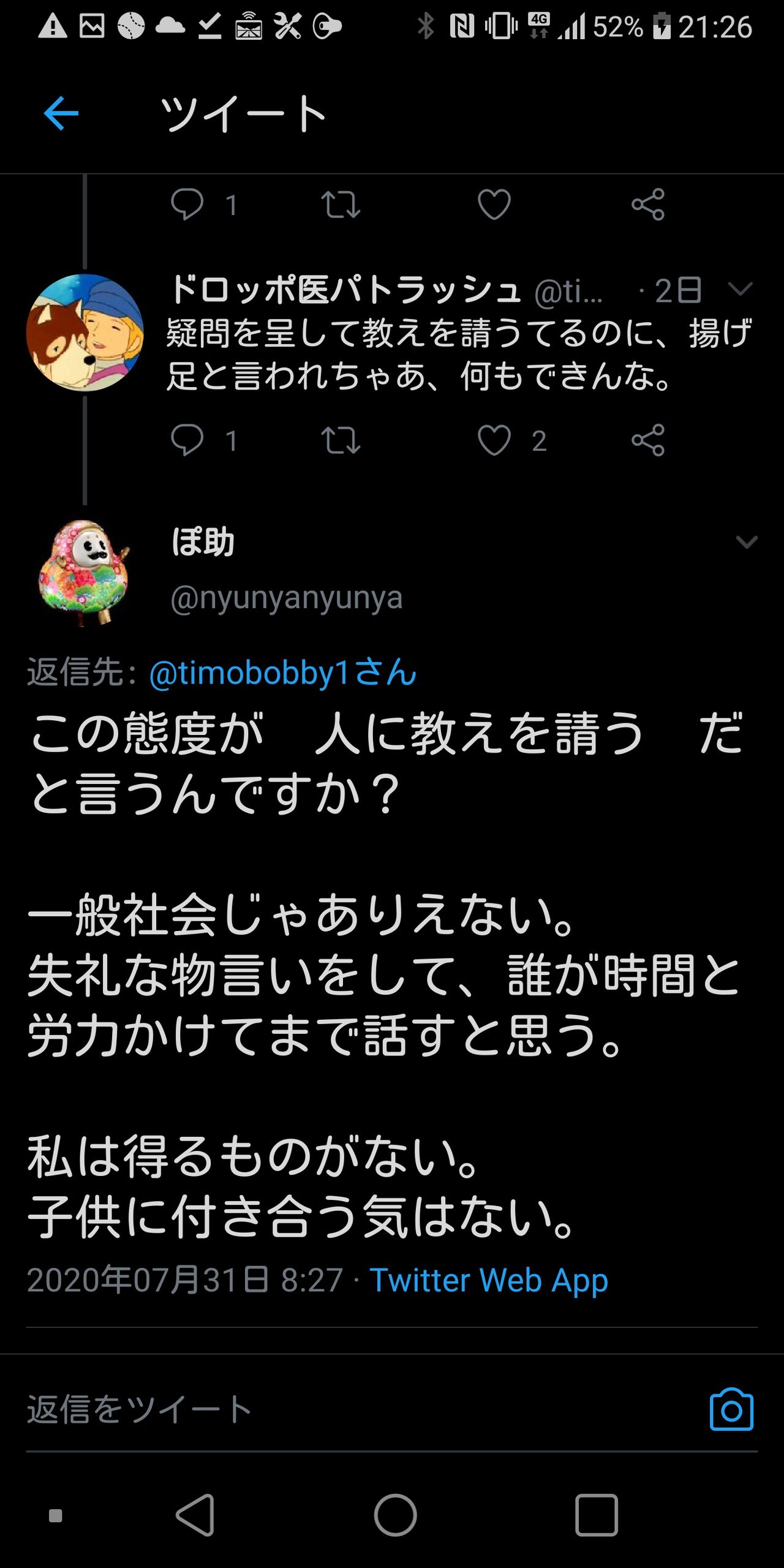The width and height of the screenshot is (784, 1568).
Task: Retweet ドロッポ医パトラッシュ's tweet
Action: point(341,440)
